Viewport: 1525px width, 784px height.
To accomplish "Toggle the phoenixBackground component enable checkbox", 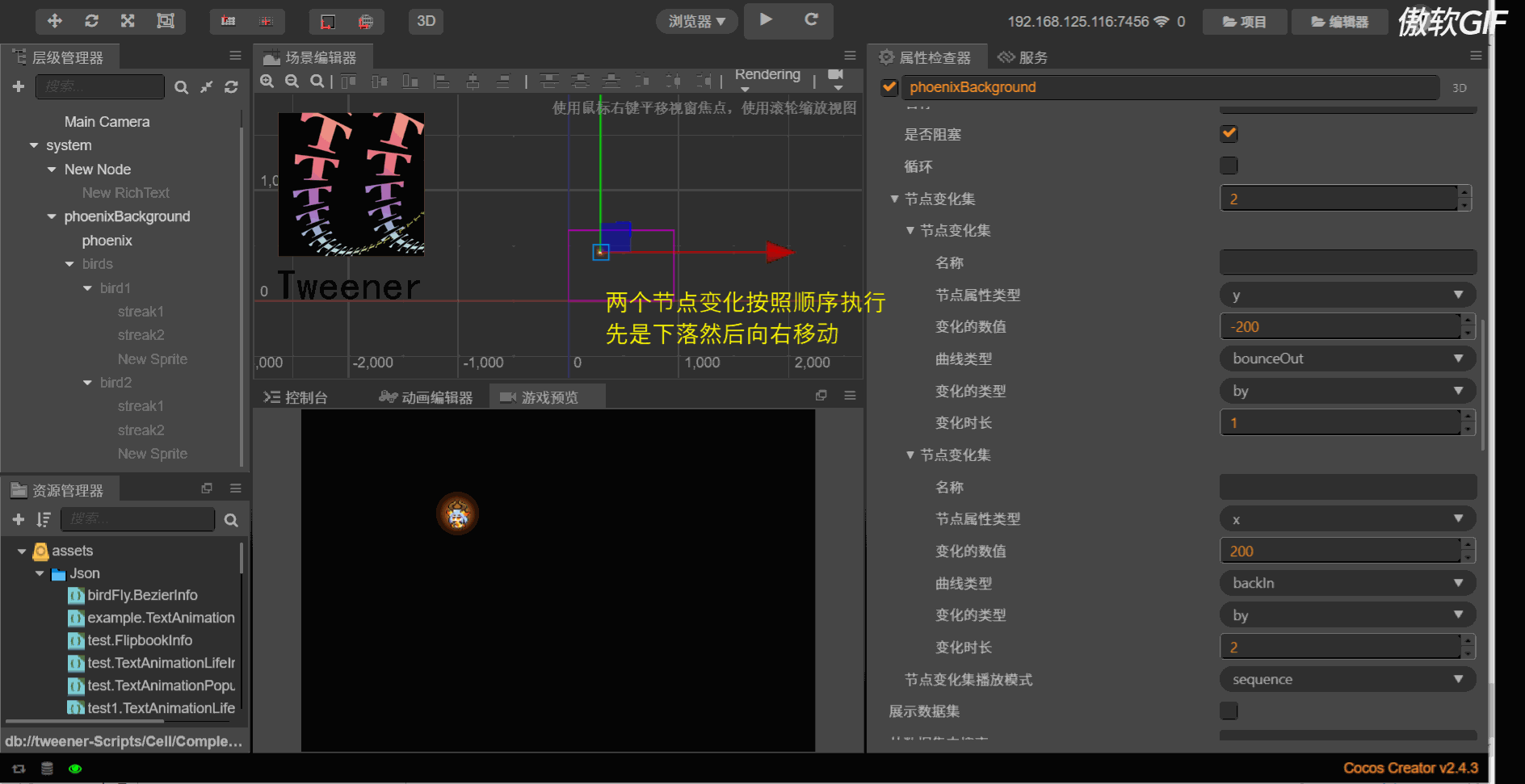I will coord(889,86).
